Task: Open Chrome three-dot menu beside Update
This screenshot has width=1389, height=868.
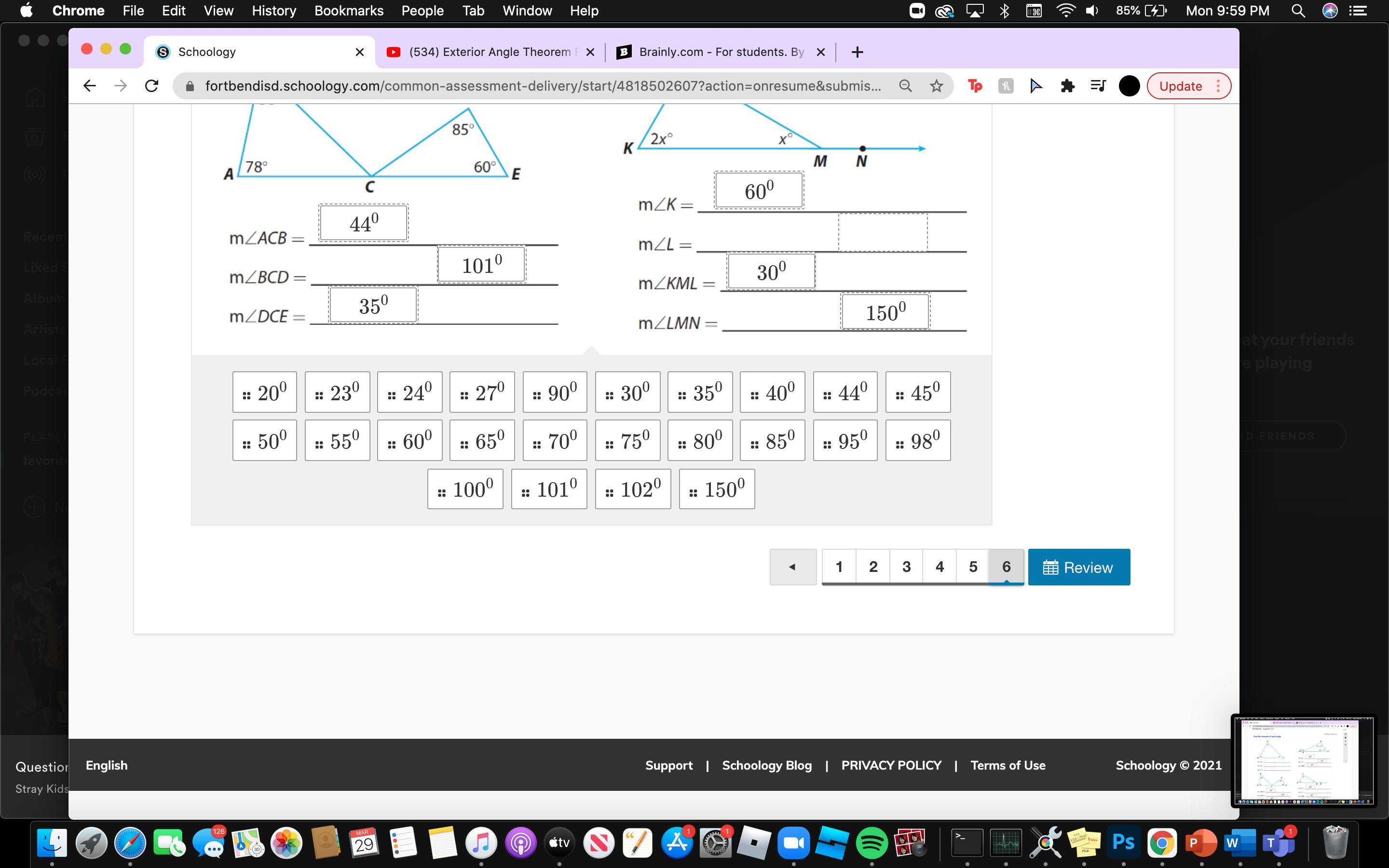Action: [x=1218, y=86]
